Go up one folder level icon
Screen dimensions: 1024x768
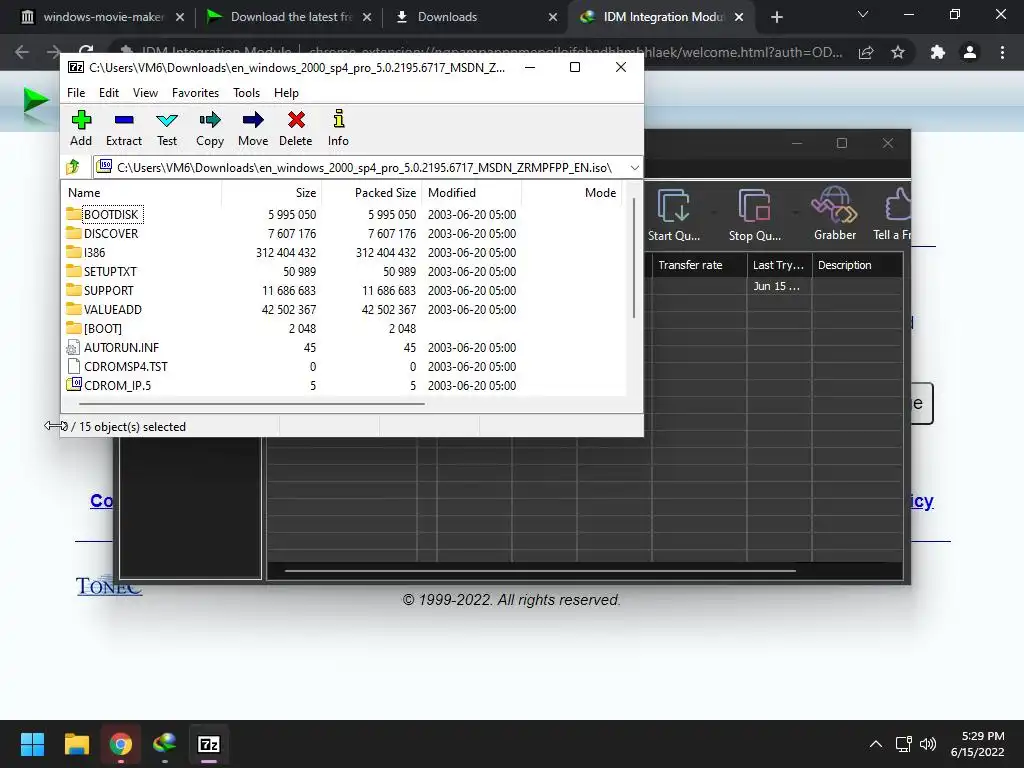(73, 167)
